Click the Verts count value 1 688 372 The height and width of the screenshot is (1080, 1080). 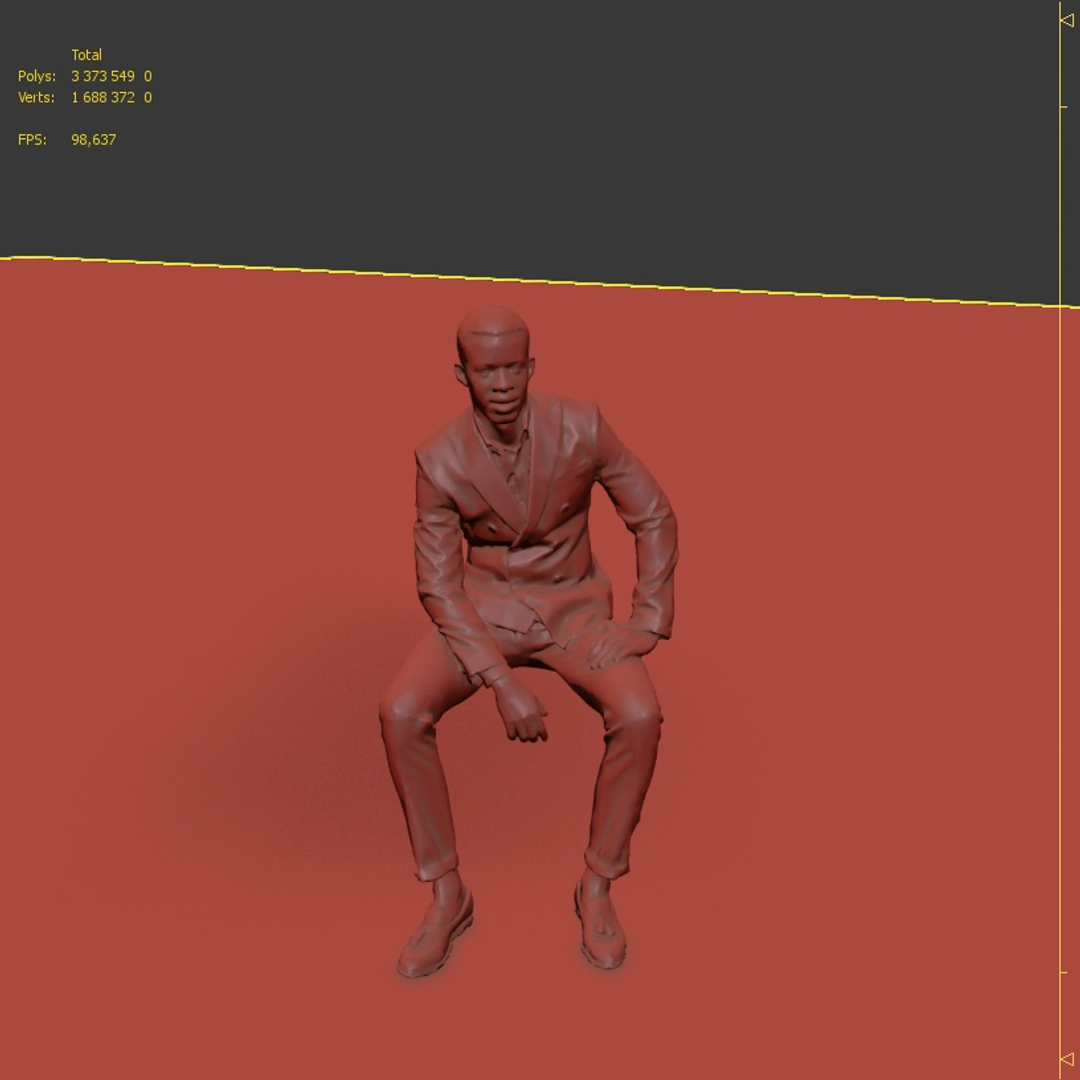point(103,97)
